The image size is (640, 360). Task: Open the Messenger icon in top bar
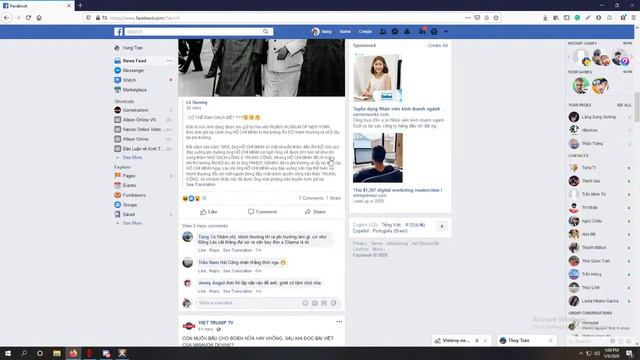[395, 31]
